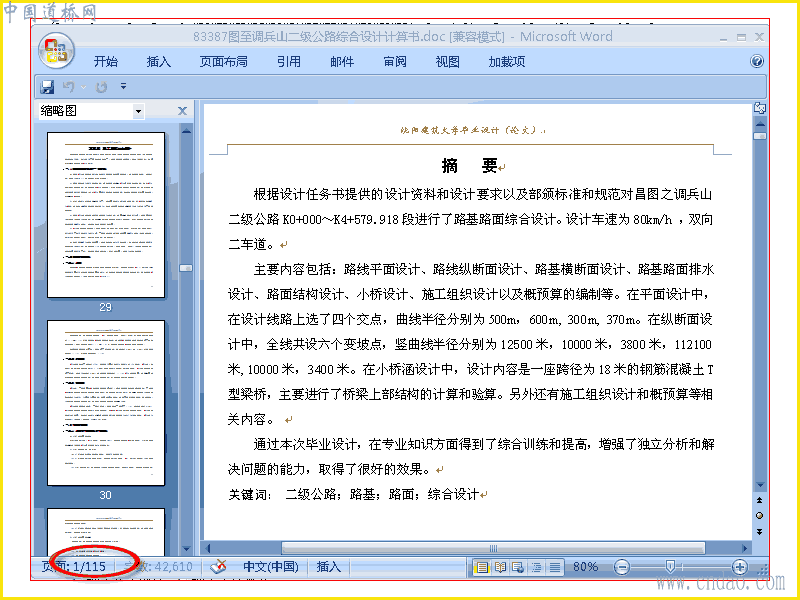Click the 80% zoom level button
This screenshot has width=800, height=600.
(x=586, y=567)
